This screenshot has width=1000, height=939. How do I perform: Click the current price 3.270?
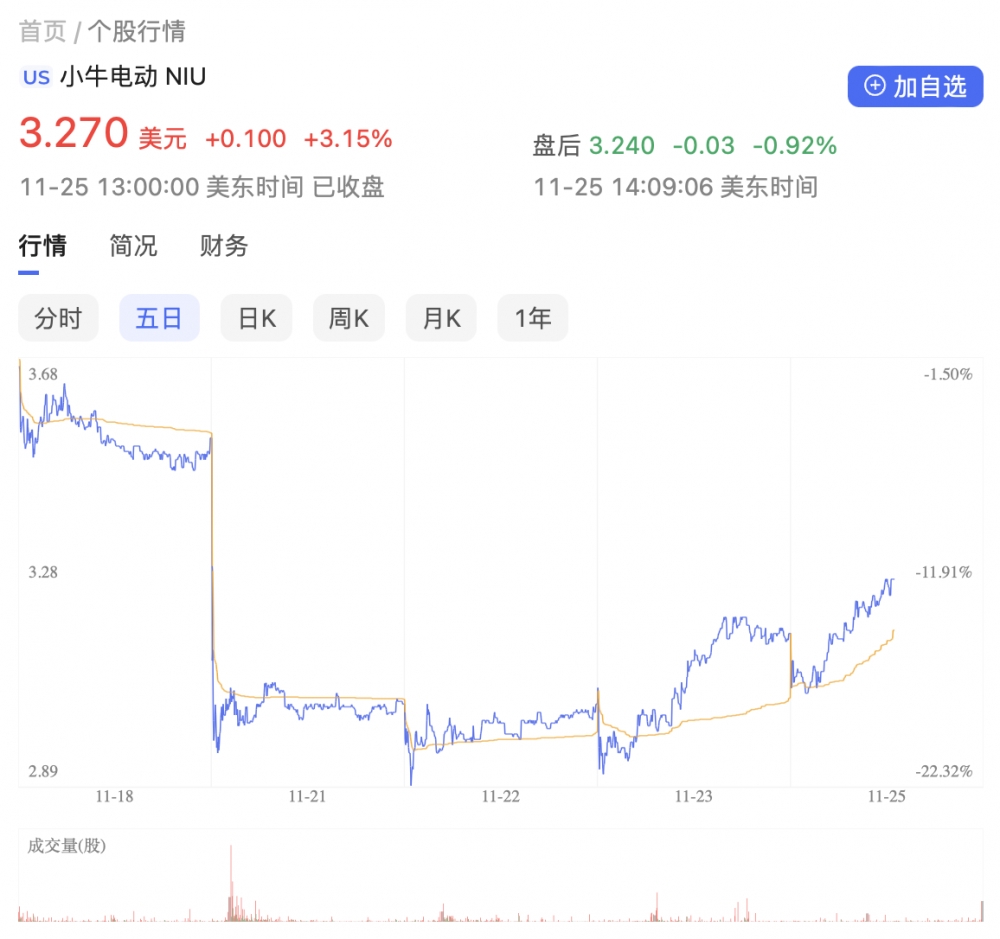click(74, 134)
